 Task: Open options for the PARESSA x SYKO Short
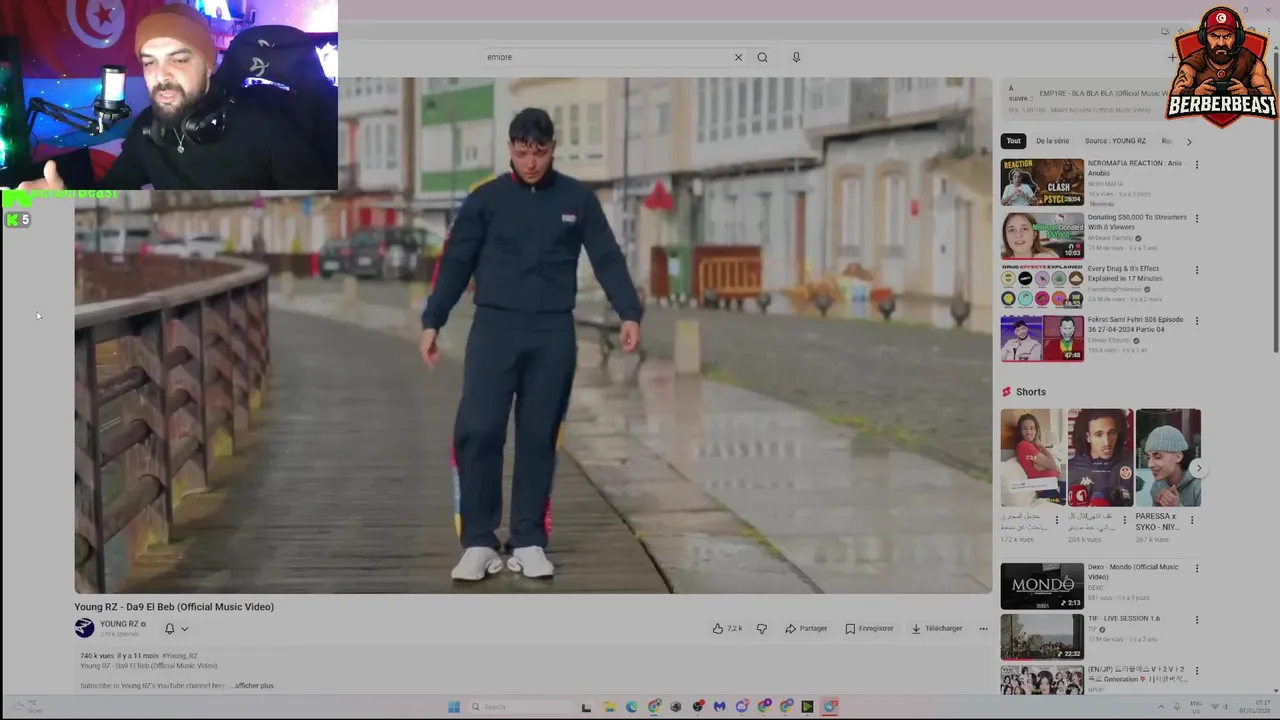(x=1191, y=520)
